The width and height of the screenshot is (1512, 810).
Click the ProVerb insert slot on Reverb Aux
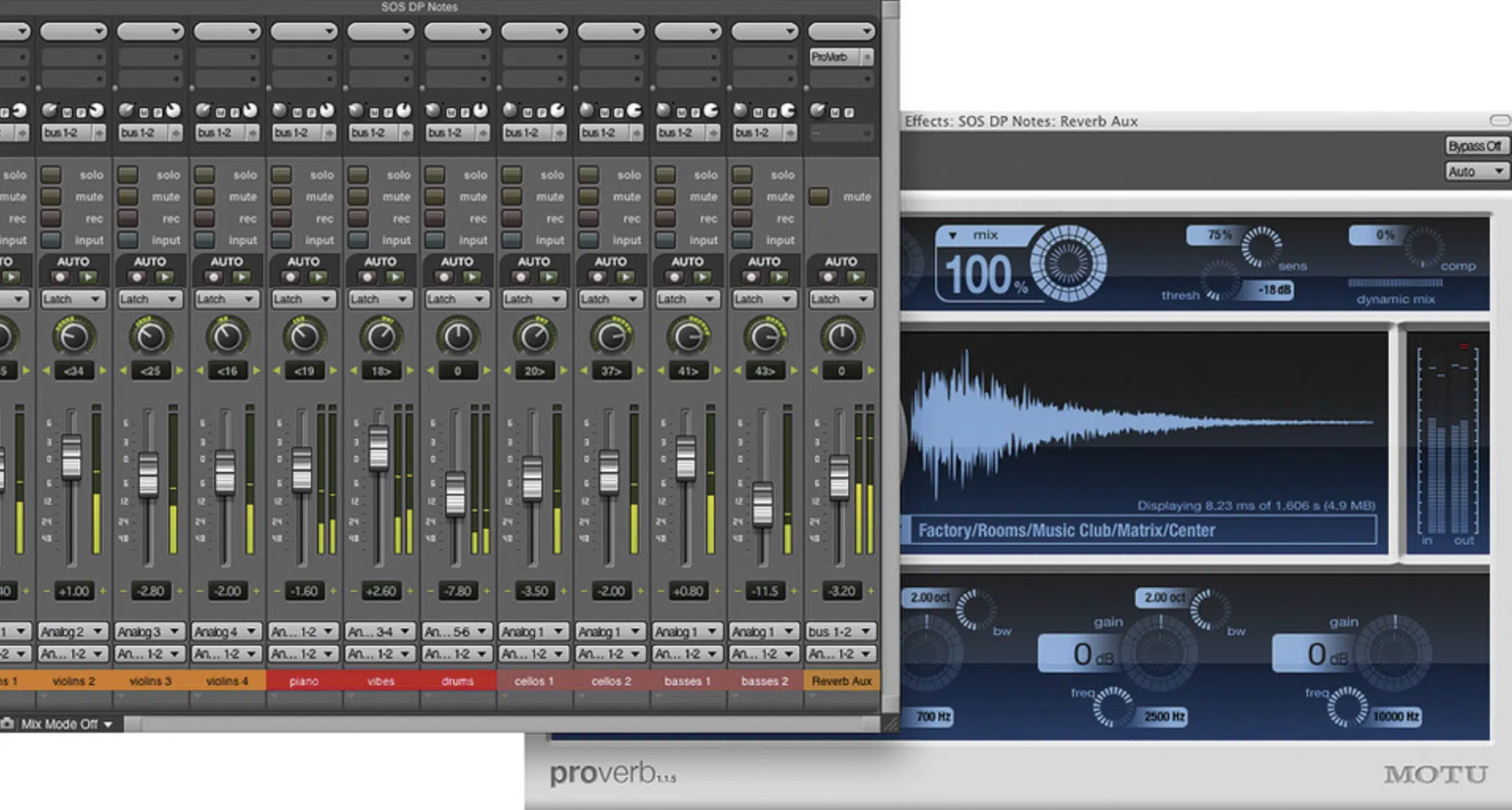point(841,56)
